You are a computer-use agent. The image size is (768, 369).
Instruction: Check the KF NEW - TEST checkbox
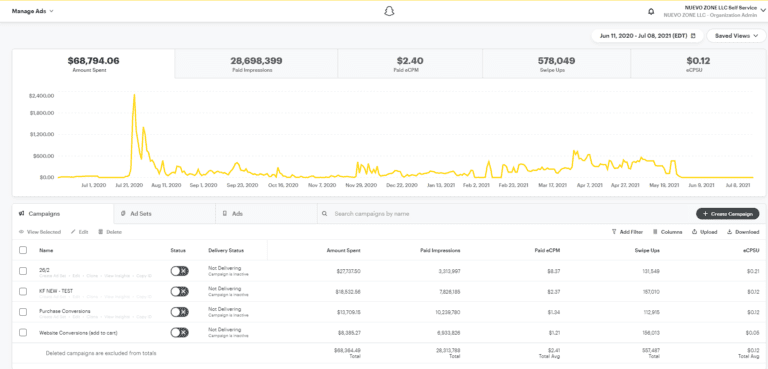click(23, 291)
